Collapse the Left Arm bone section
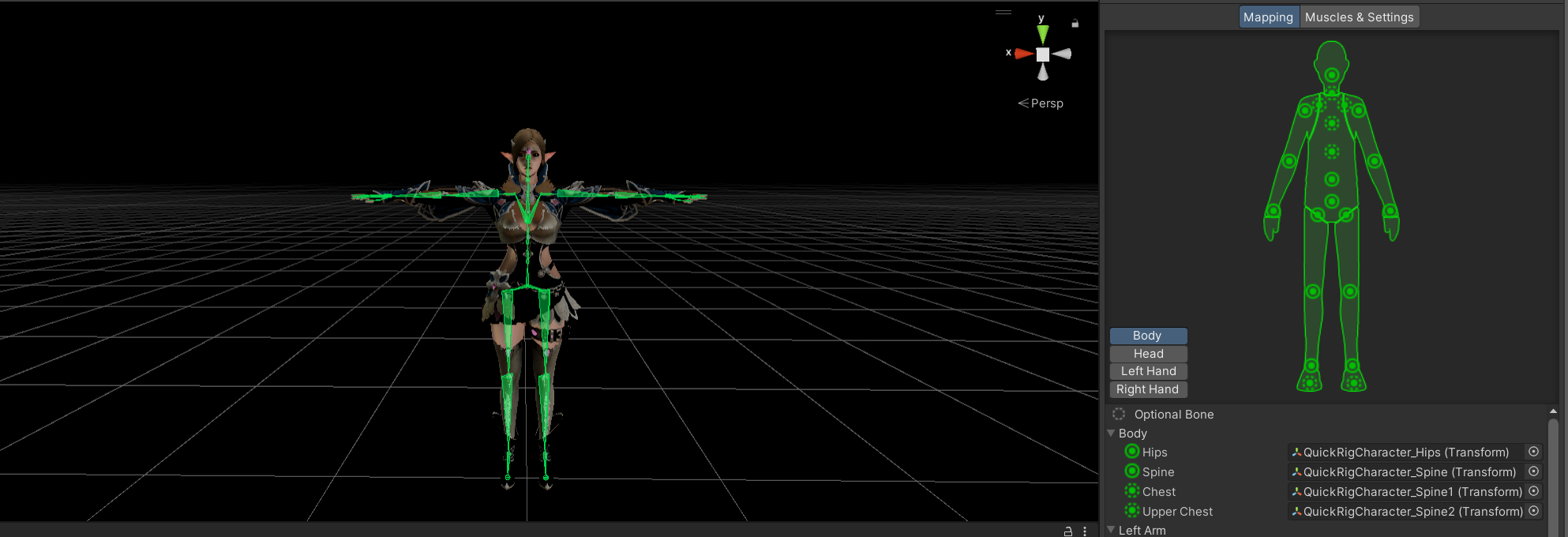Viewport: 1568px width, 537px height. click(1112, 530)
